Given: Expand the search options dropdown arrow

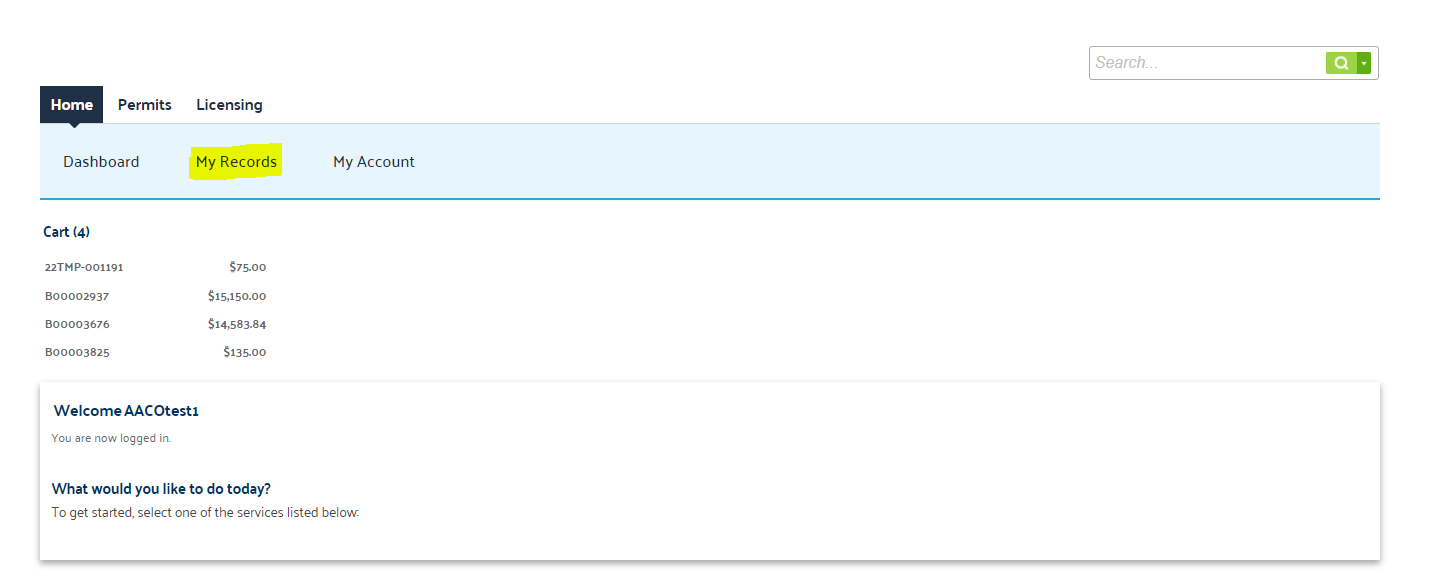Looking at the screenshot, I should click(1364, 63).
